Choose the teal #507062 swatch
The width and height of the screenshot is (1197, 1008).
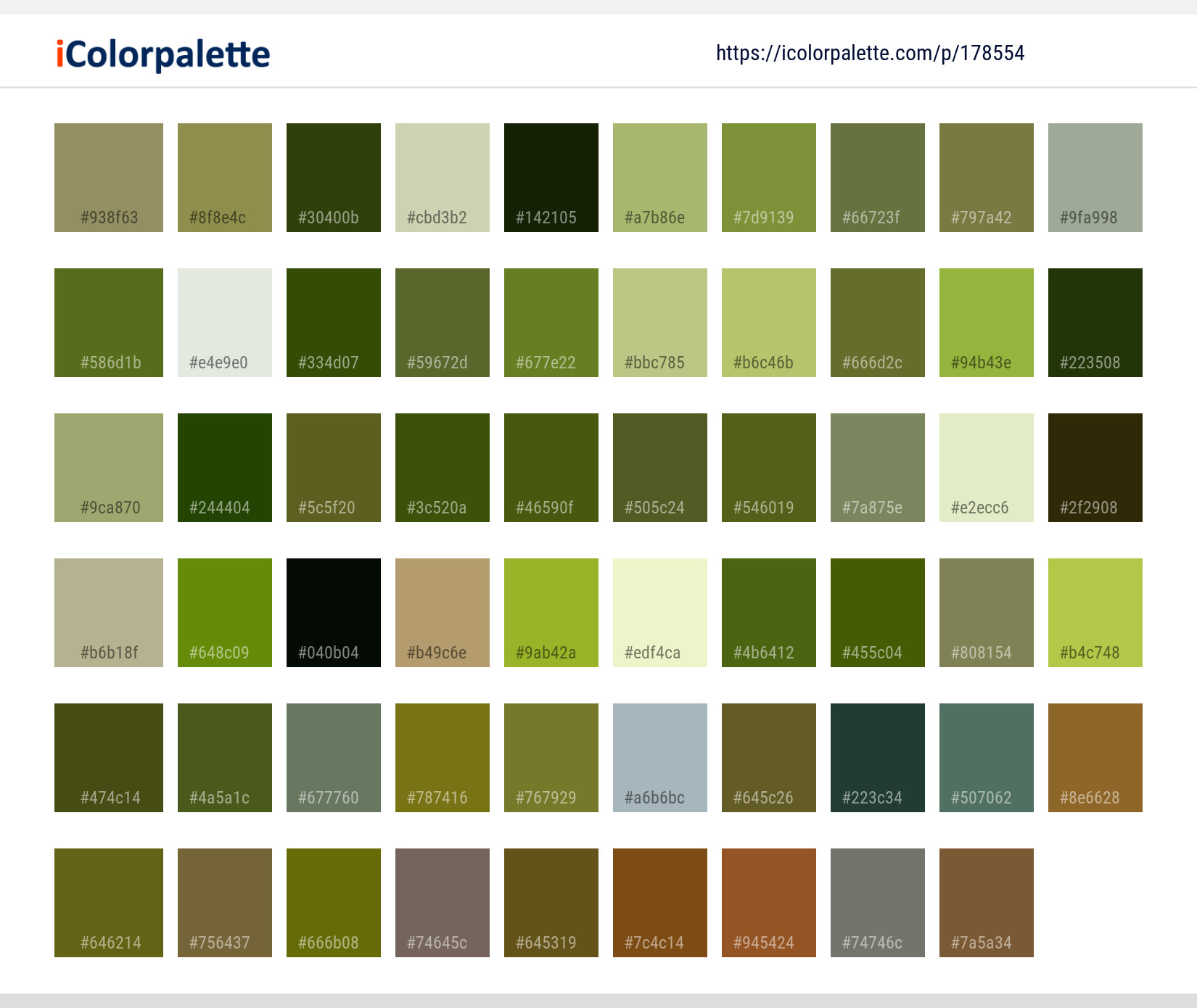(987, 758)
